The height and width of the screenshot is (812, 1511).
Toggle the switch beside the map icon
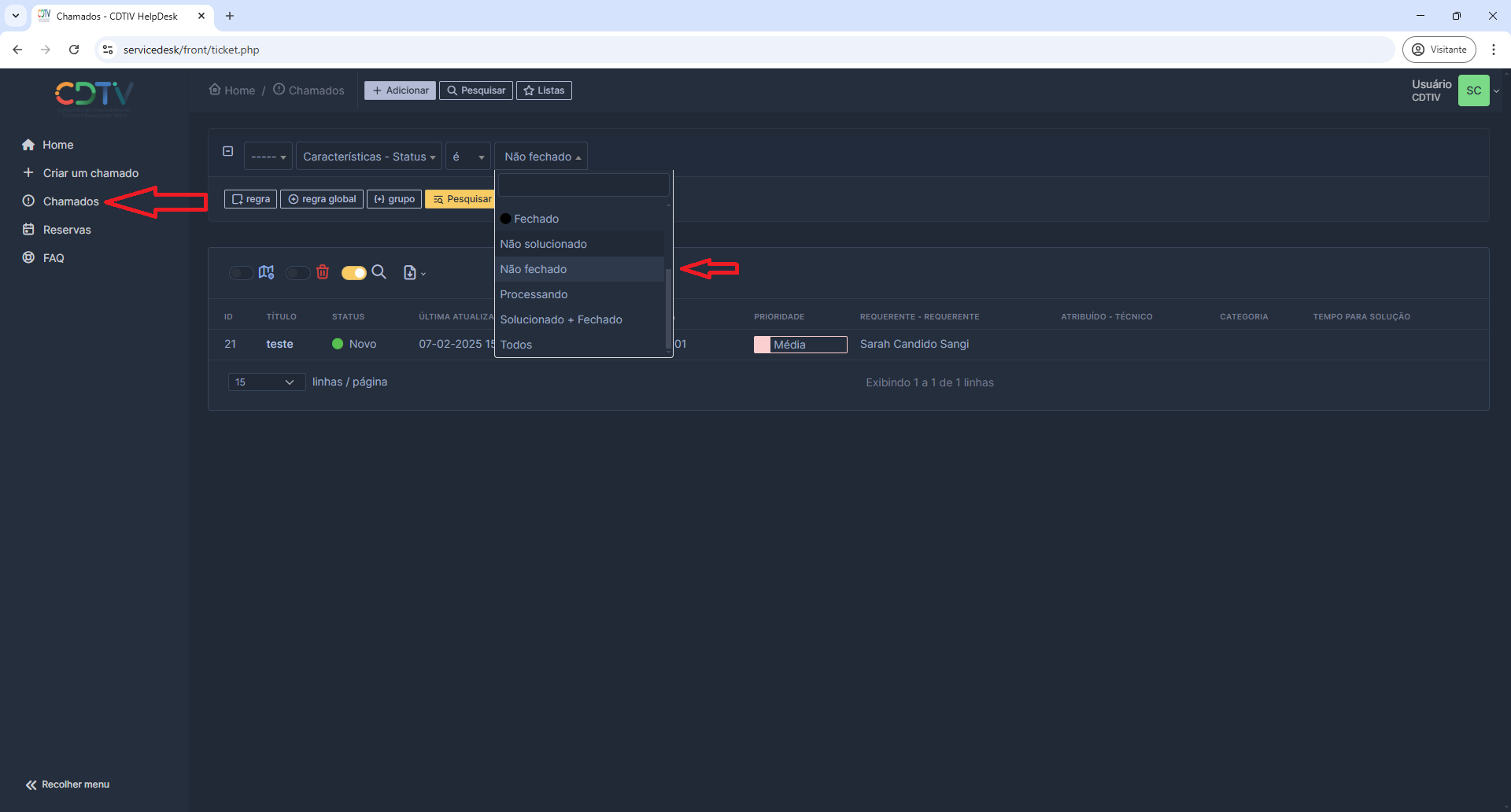(x=241, y=273)
